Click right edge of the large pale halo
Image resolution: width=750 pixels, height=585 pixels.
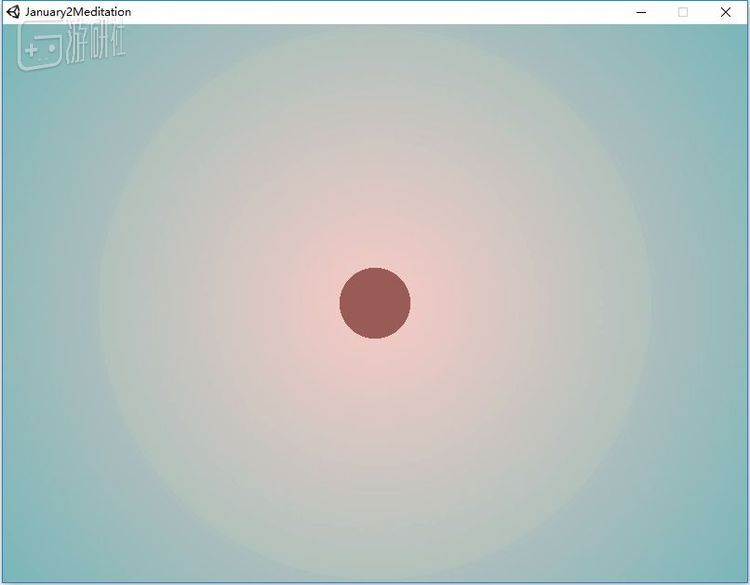(x=650, y=305)
